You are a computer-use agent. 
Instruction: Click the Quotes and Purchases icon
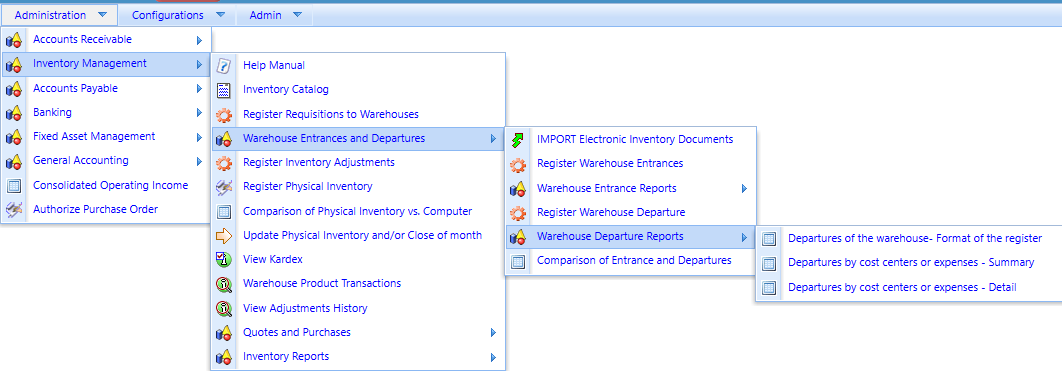click(x=224, y=332)
